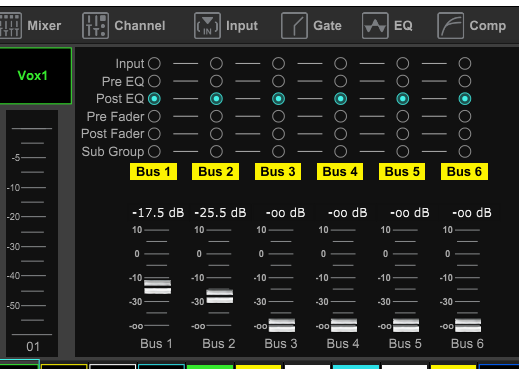Viewport: 519px width, 369px height.
Task: Set Bus 3 tap to Pre EQ
Action: (x=278, y=81)
